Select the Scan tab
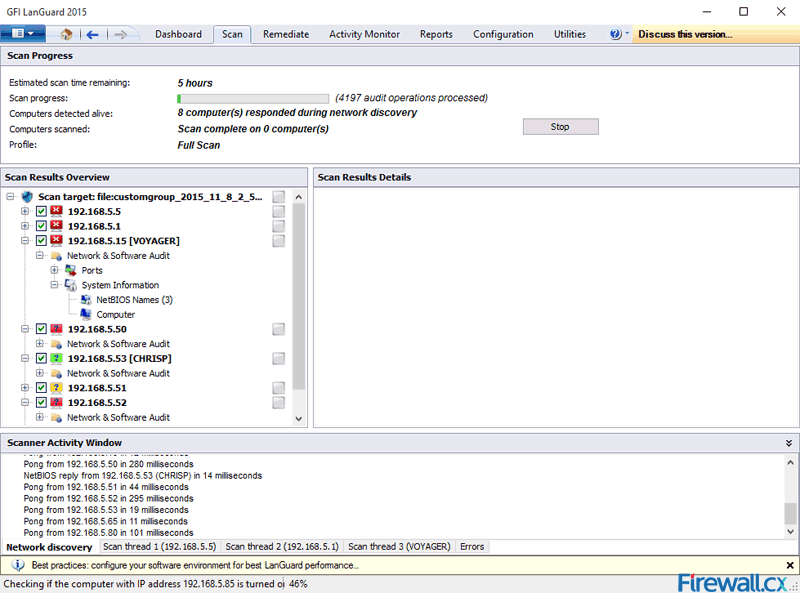Image resolution: width=800 pixels, height=593 pixels. pos(232,34)
